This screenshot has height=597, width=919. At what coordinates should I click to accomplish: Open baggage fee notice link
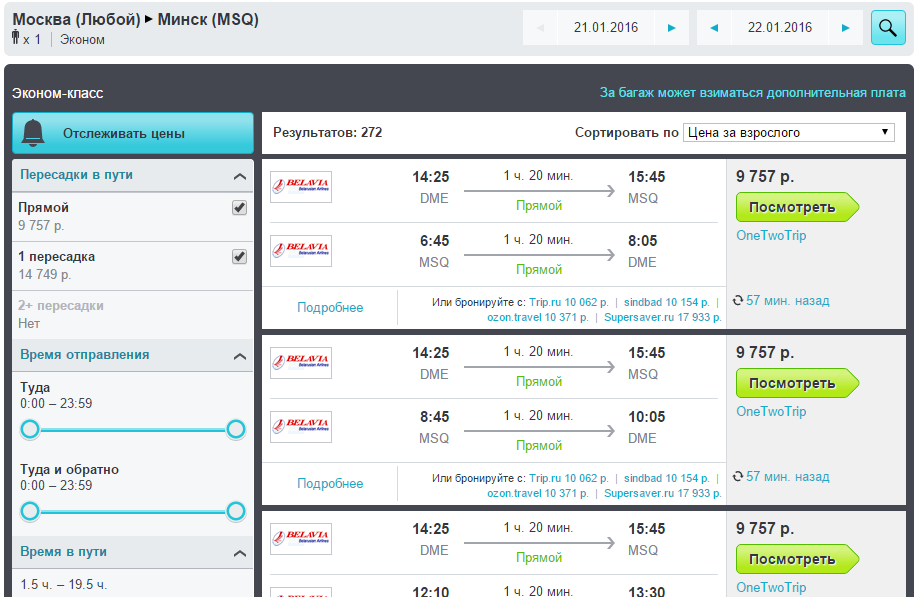point(753,93)
